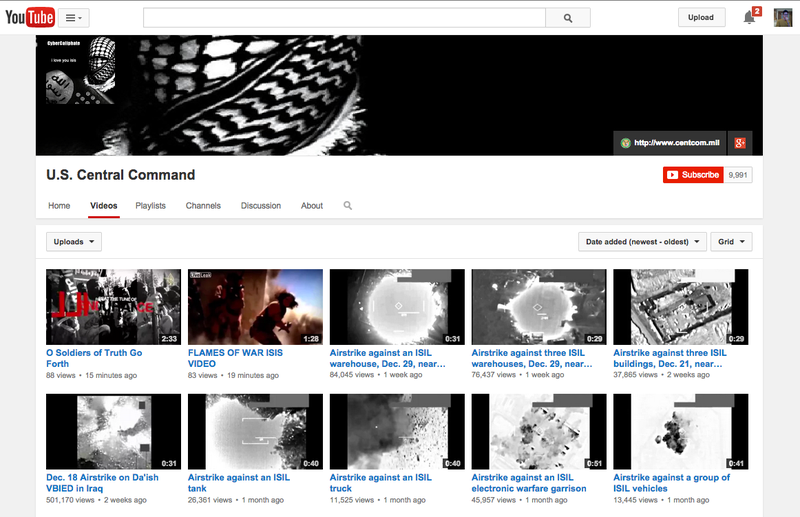Open the About tab

click(312, 206)
